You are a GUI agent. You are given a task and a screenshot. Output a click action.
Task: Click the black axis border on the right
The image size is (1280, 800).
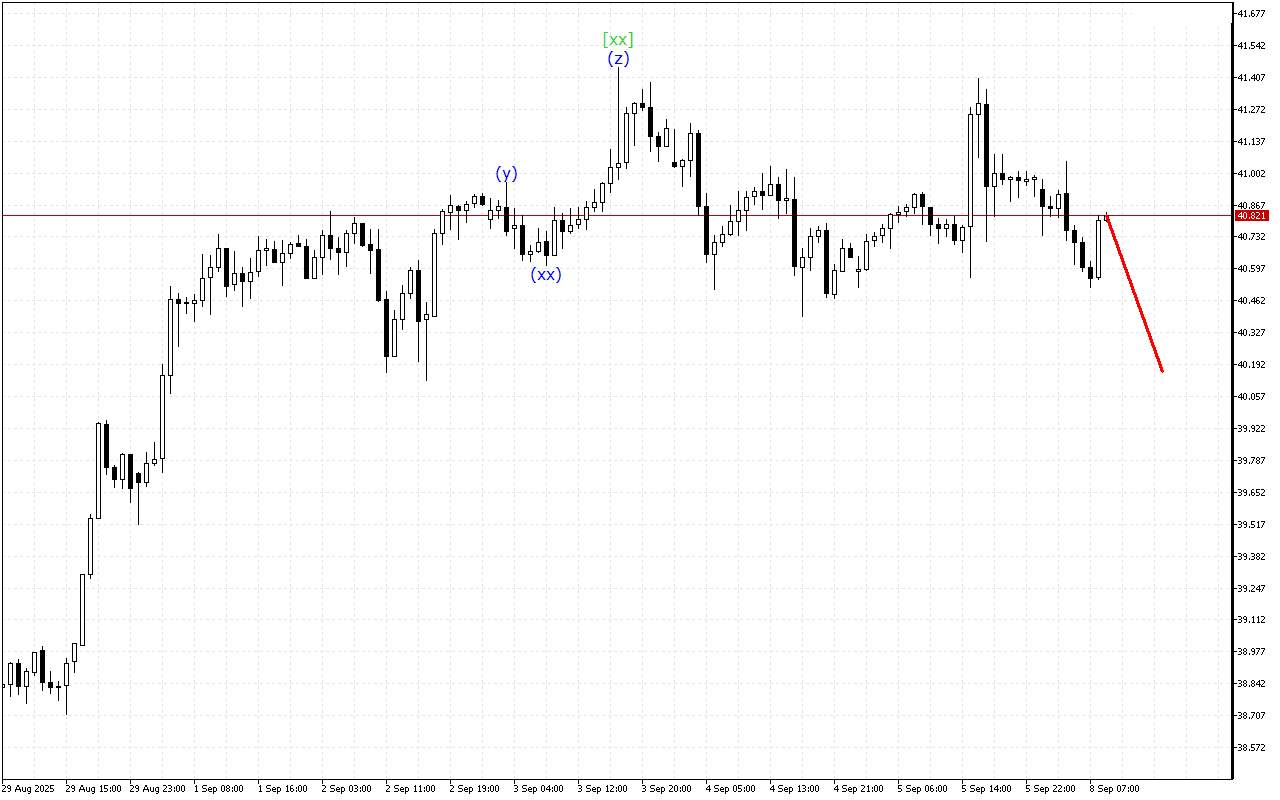(x=1232, y=400)
